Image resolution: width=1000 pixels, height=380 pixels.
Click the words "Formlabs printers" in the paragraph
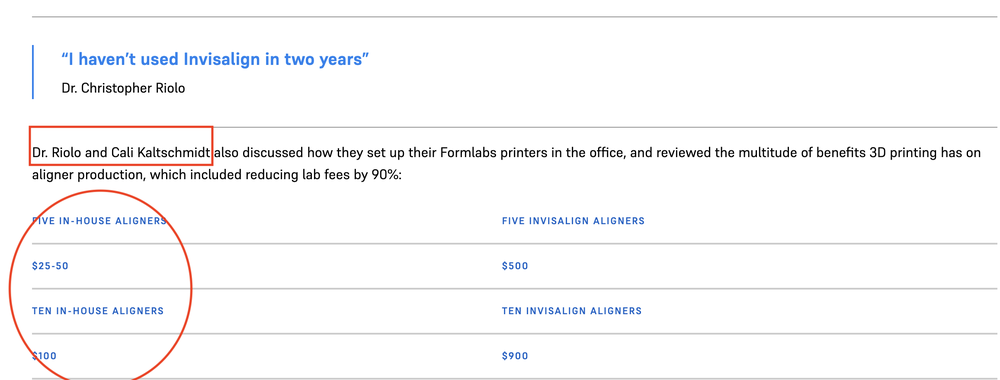(492, 153)
